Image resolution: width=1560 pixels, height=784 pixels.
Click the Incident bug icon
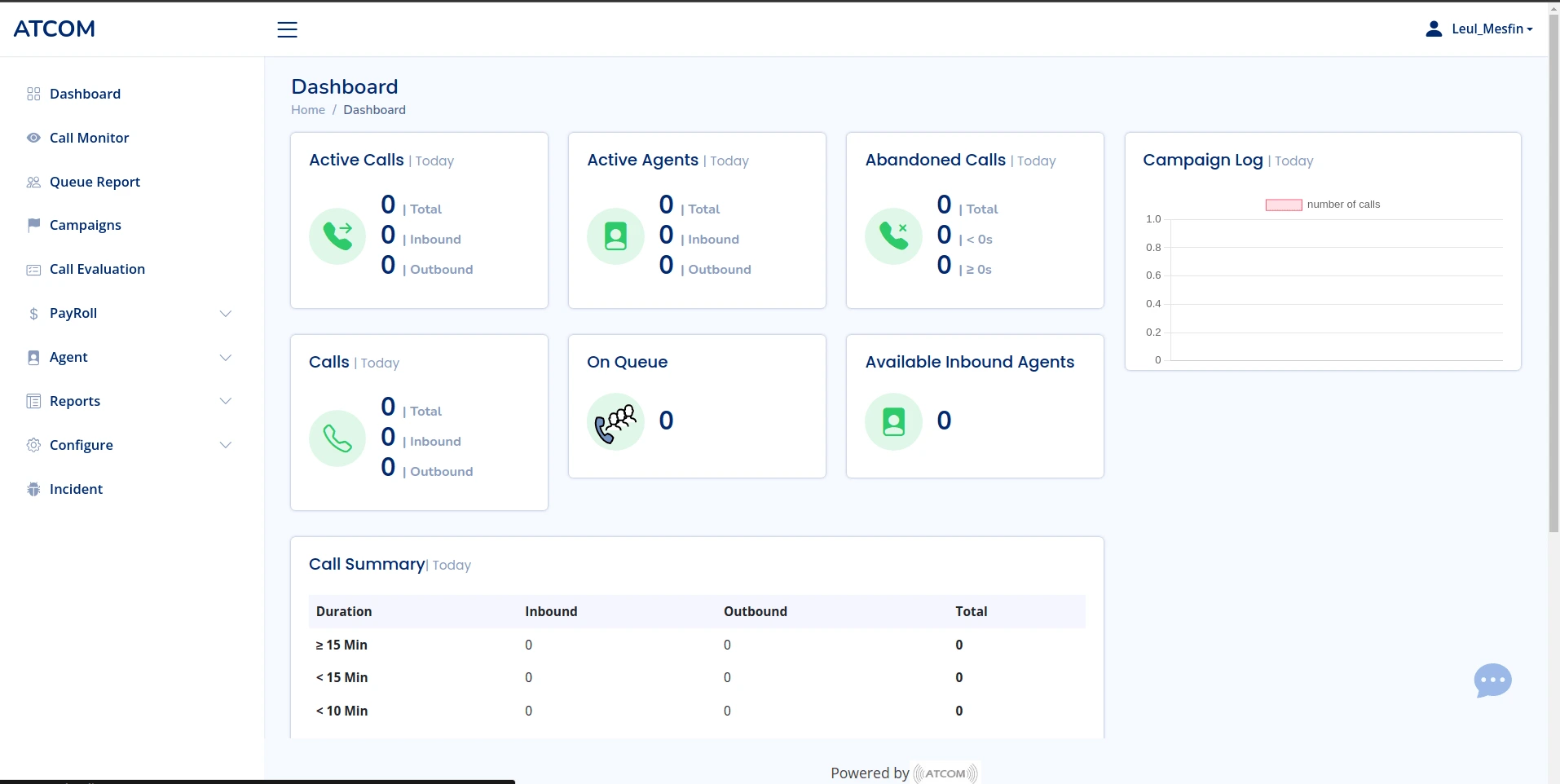coord(33,489)
